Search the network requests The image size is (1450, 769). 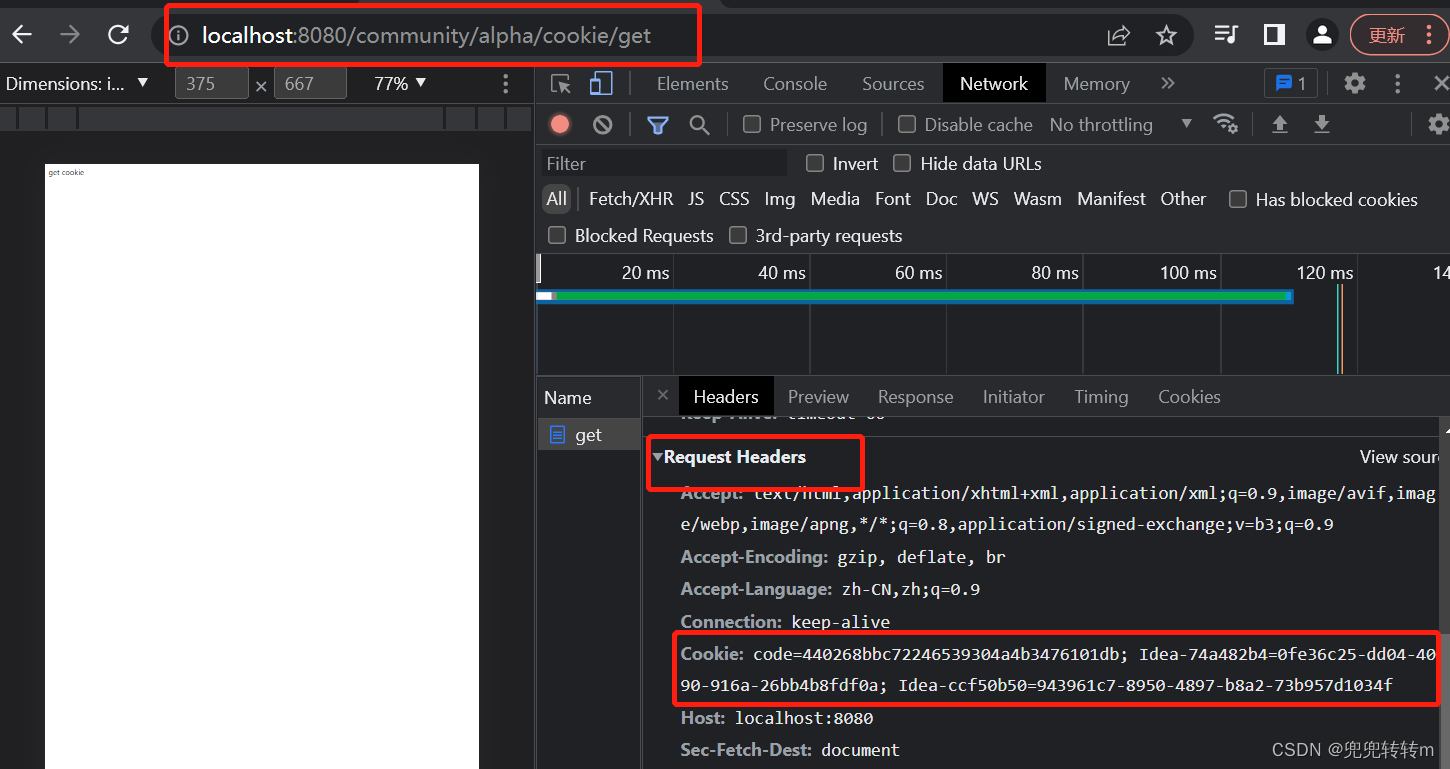[699, 124]
